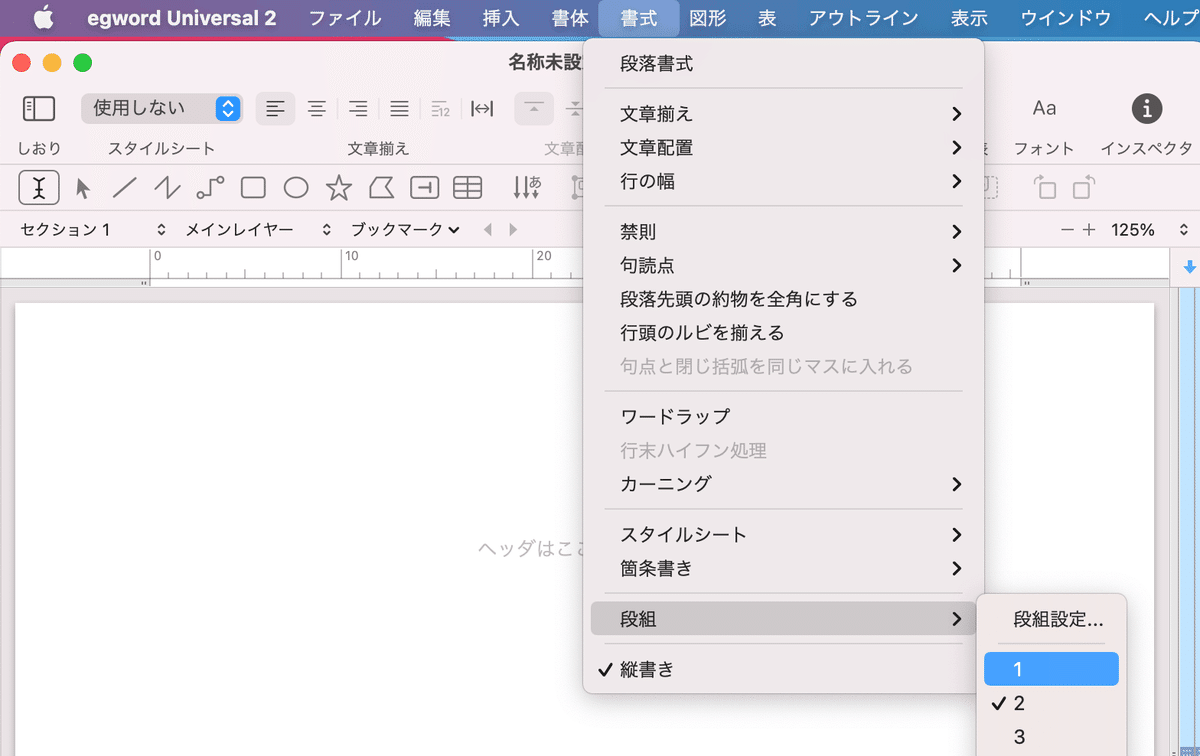Open the Apple menu

44,18
